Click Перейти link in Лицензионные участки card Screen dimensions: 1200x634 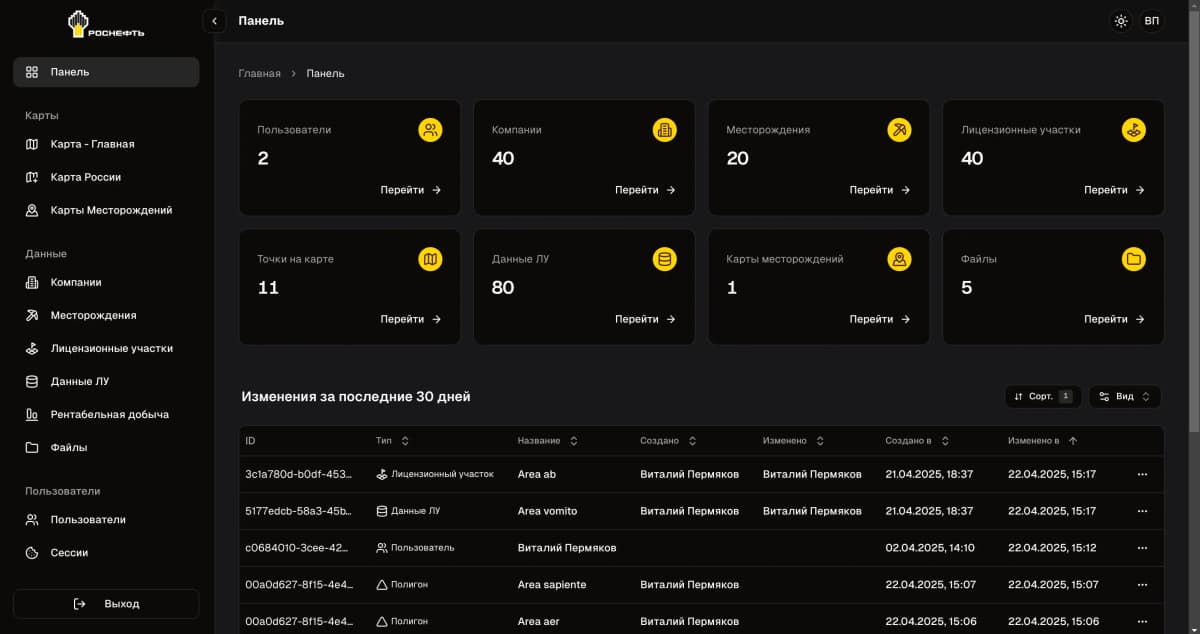tap(1113, 190)
